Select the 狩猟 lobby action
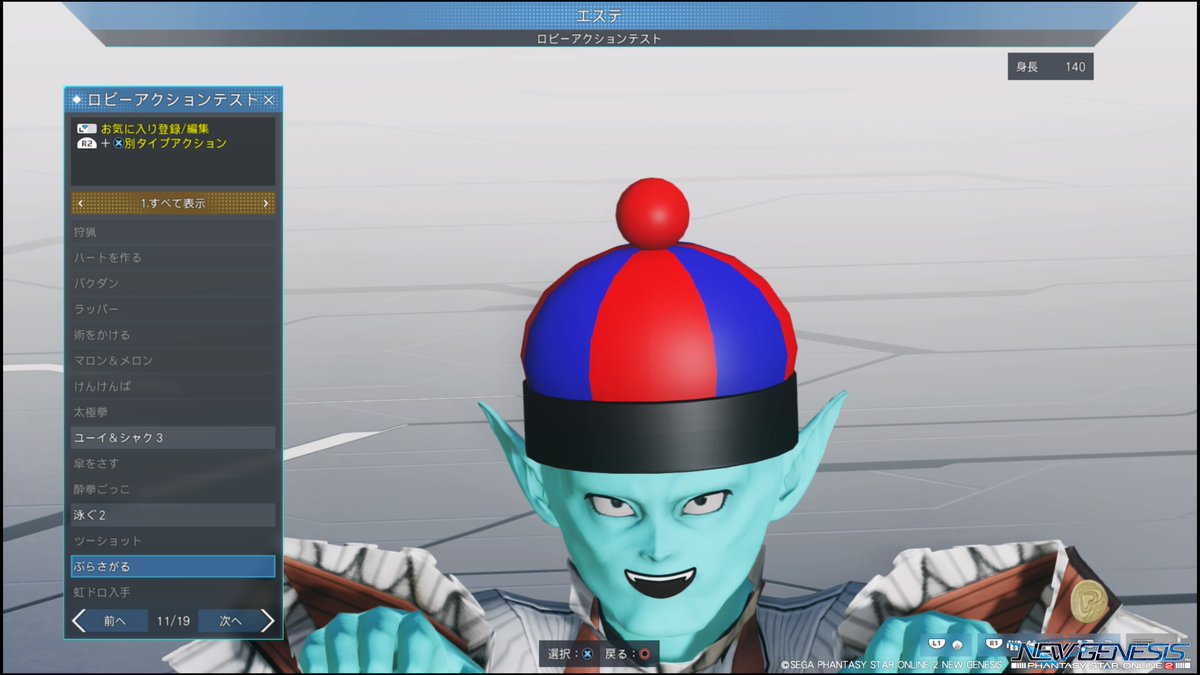1200x675 pixels. point(173,232)
